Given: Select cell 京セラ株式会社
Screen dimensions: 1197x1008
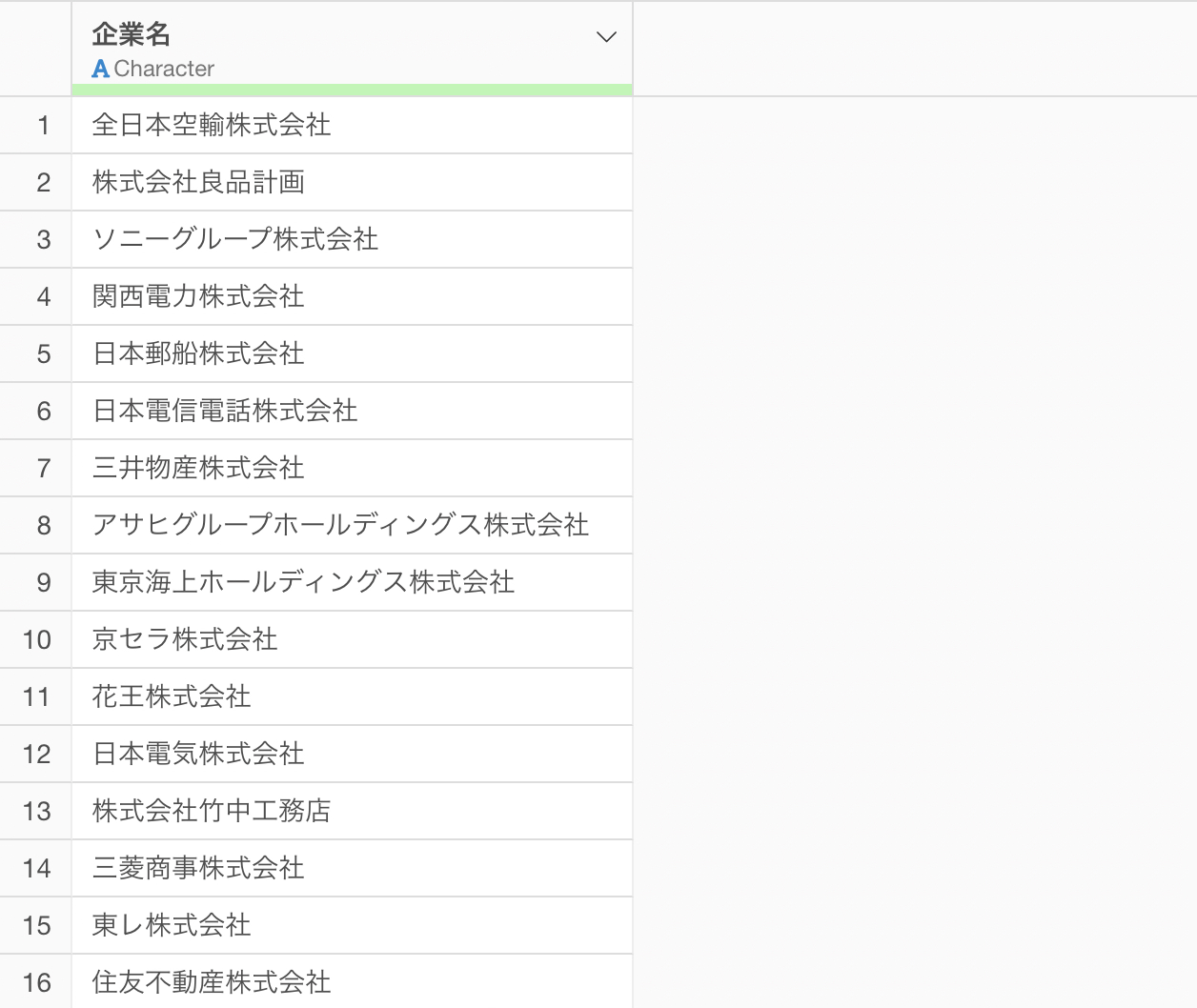Looking at the screenshot, I should (x=185, y=639).
